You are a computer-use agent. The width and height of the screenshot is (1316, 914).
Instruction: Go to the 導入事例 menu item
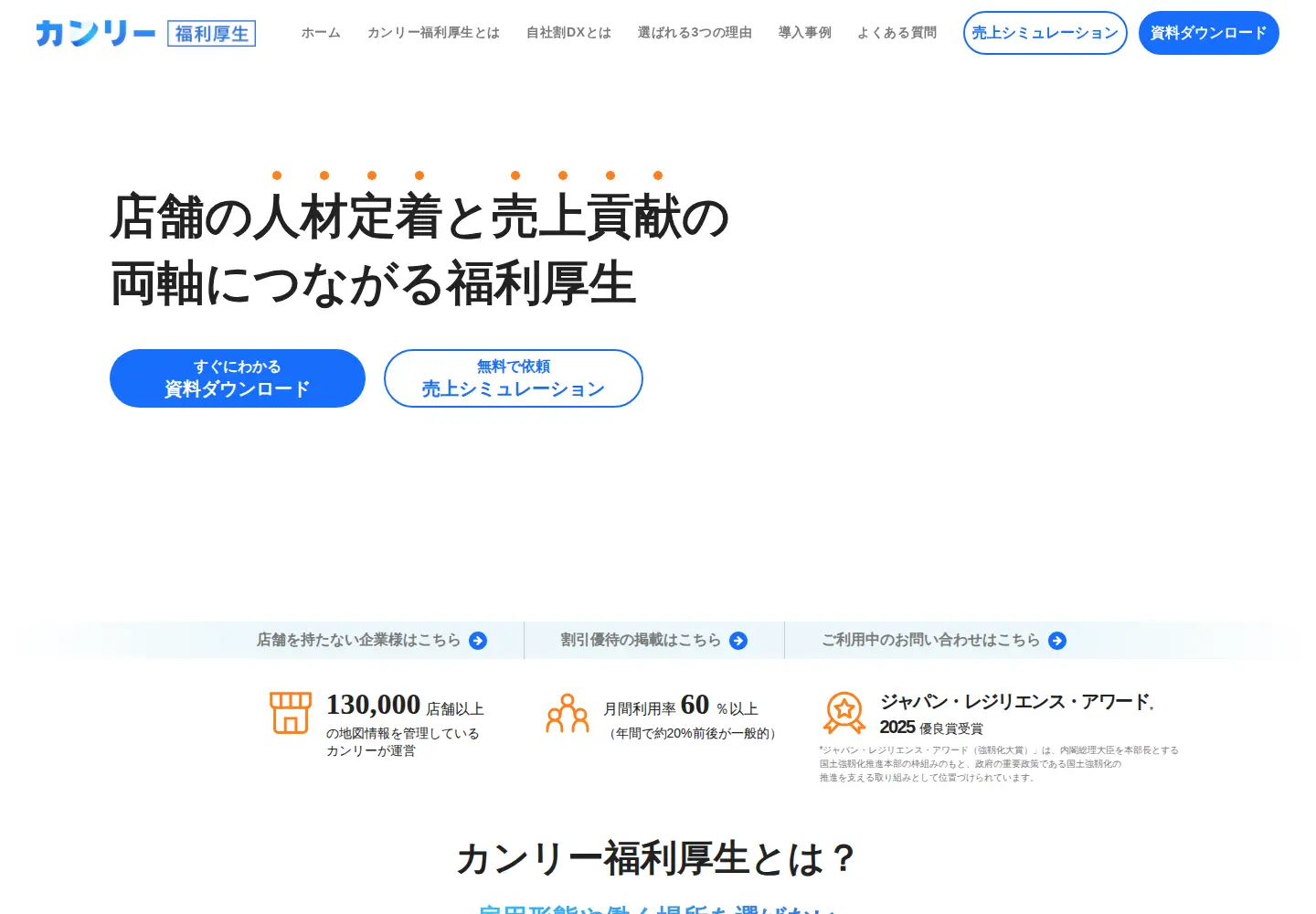(804, 33)
